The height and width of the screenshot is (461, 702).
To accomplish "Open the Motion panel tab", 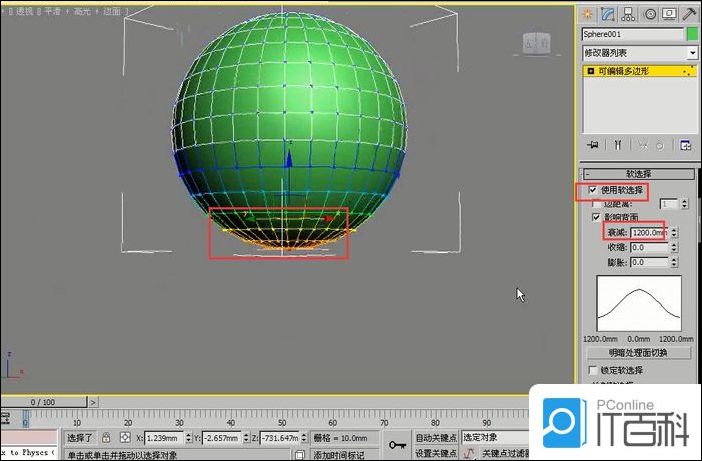I will point(648,12).
